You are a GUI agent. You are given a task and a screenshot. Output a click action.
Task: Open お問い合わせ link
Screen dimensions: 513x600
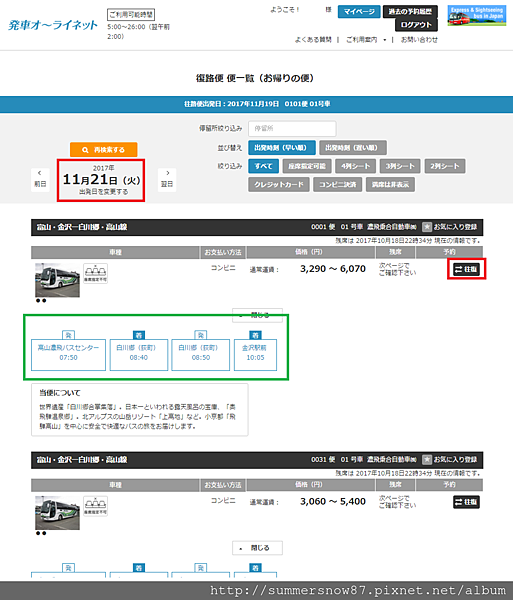(419, 40)
